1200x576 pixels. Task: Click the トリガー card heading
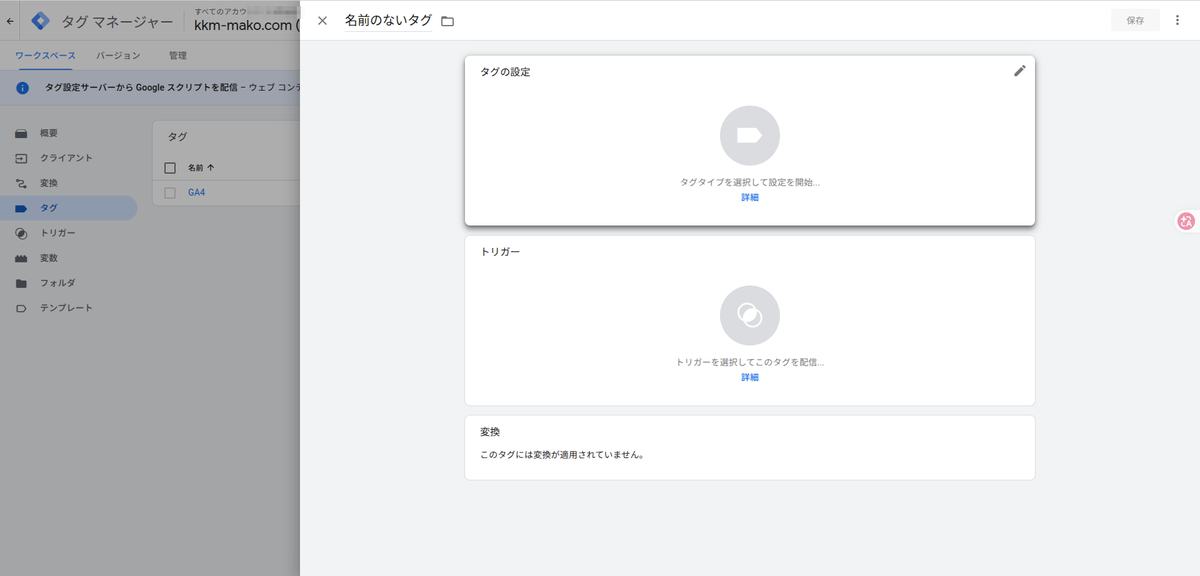point(500,252)
